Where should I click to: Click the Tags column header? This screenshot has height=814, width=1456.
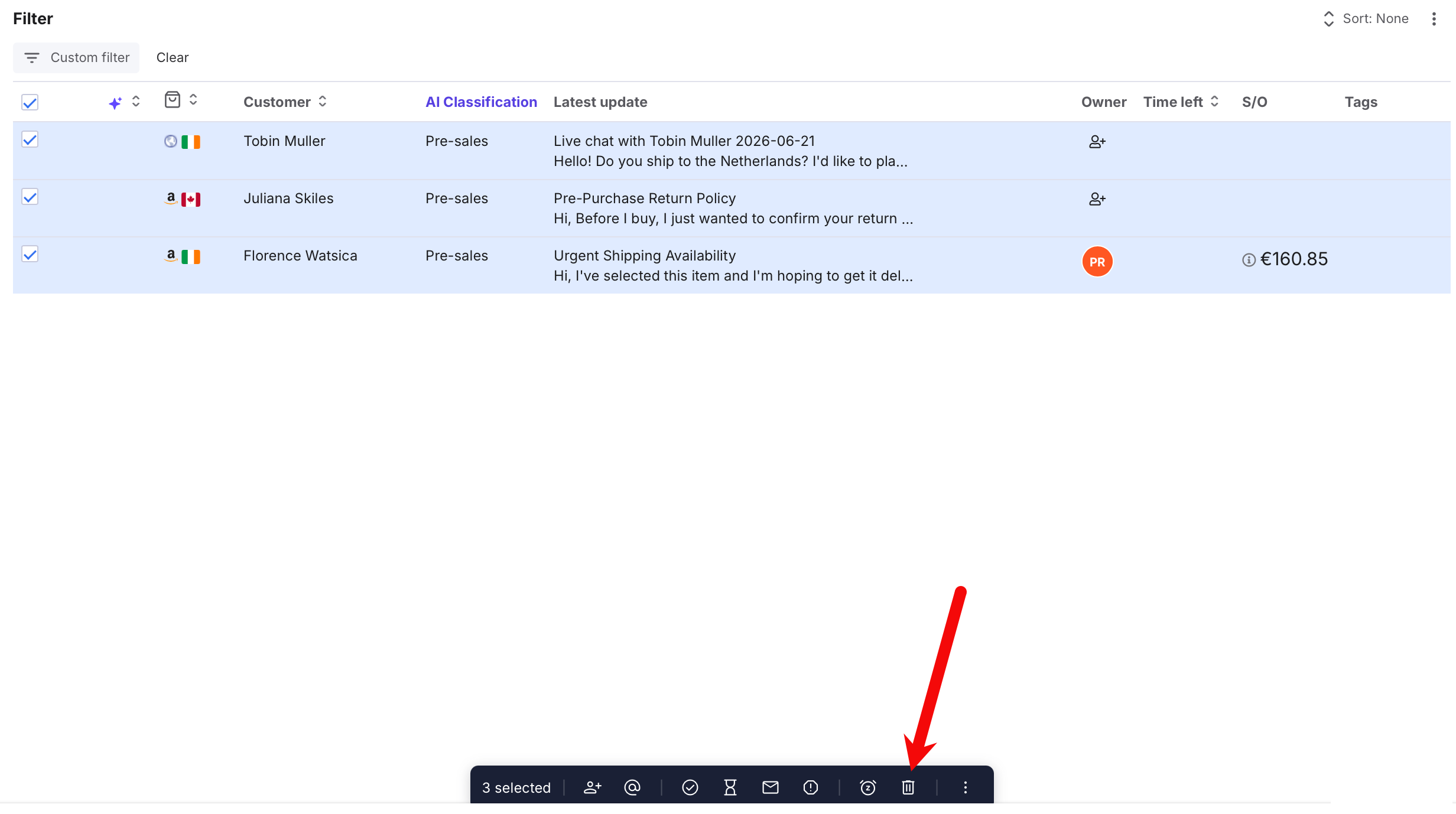(1361, 102)
